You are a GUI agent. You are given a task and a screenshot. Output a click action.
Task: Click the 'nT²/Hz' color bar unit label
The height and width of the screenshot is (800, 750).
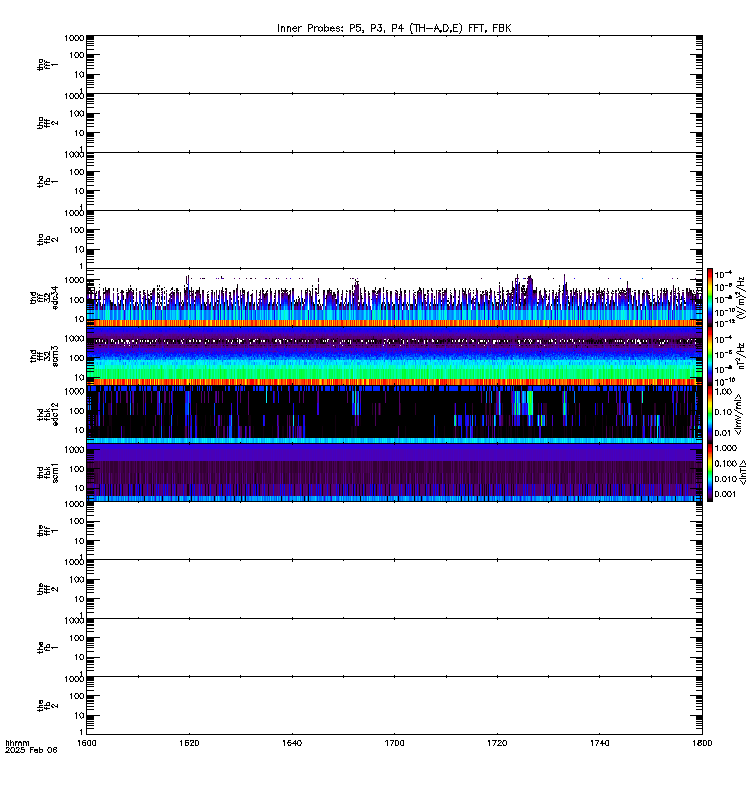coord(742,356)
